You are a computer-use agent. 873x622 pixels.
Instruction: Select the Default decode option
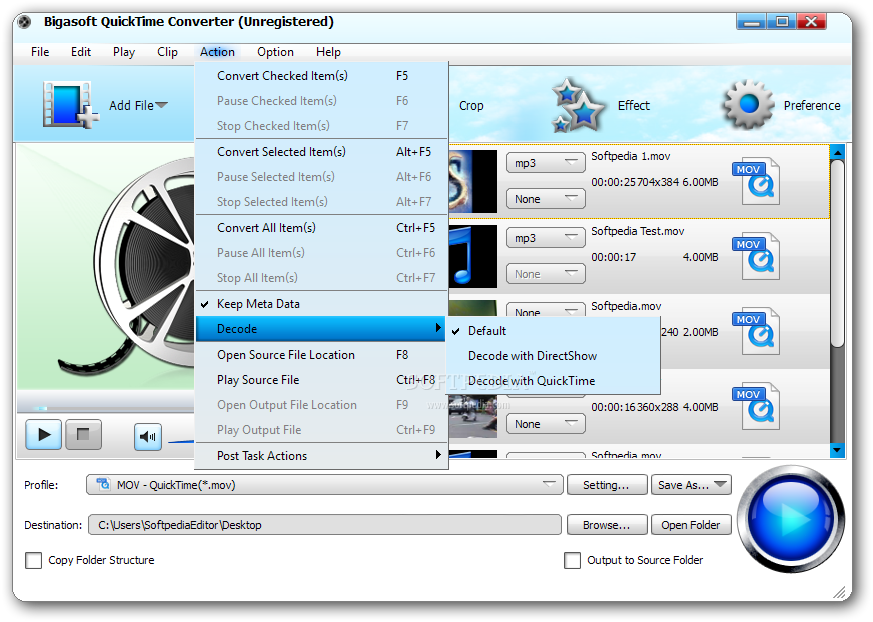point(553,331)
